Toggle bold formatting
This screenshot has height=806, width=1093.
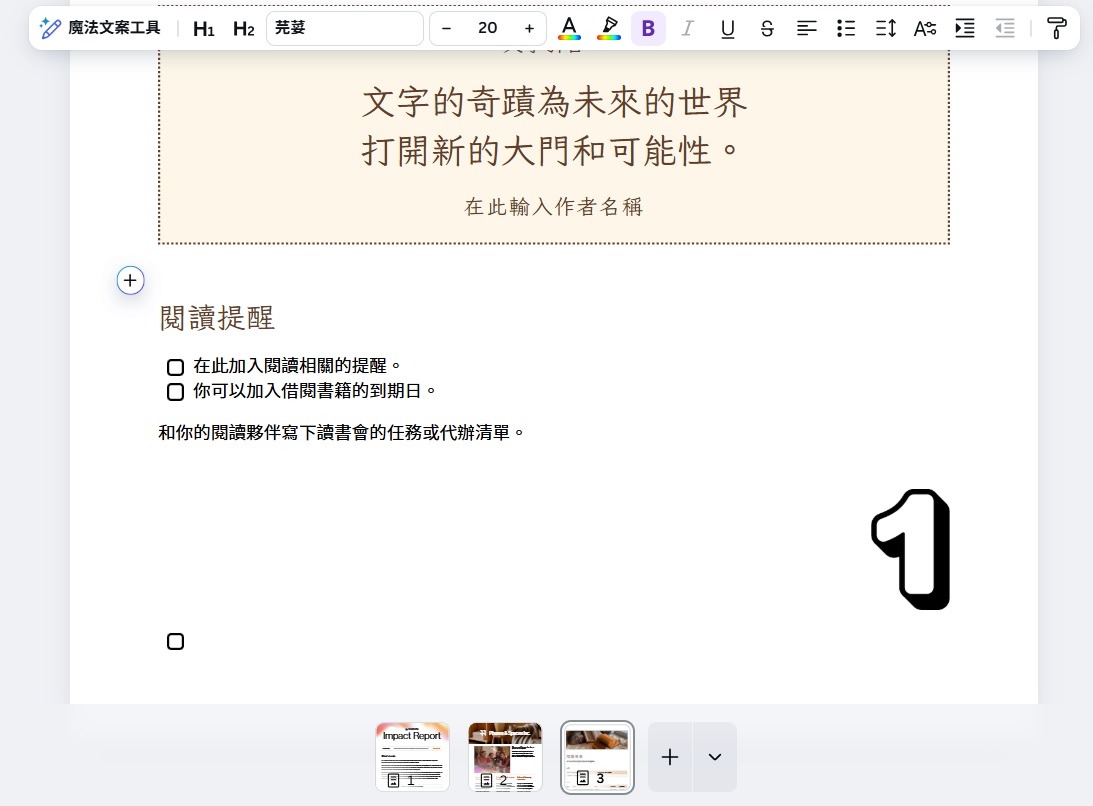click(x=648, y=29)
